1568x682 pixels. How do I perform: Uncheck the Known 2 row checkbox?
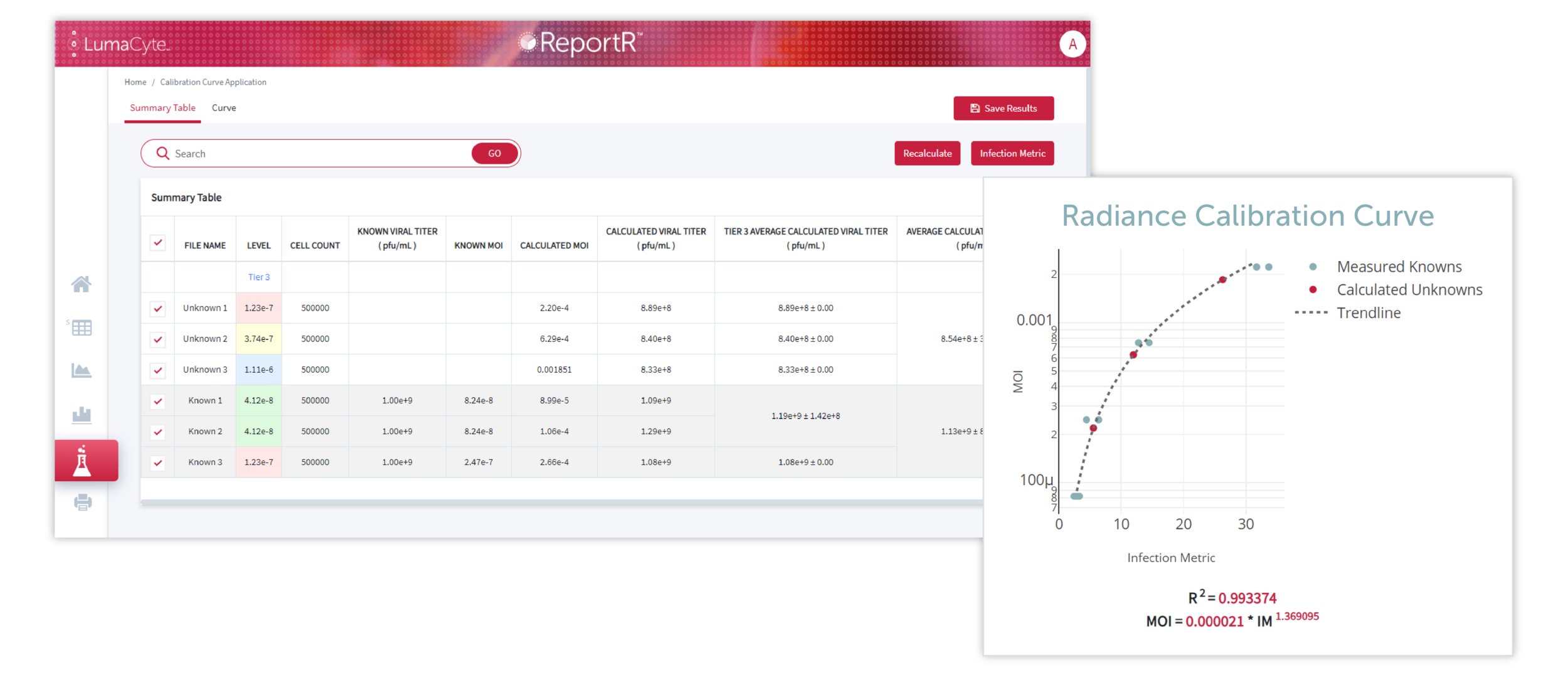point(158,432)
